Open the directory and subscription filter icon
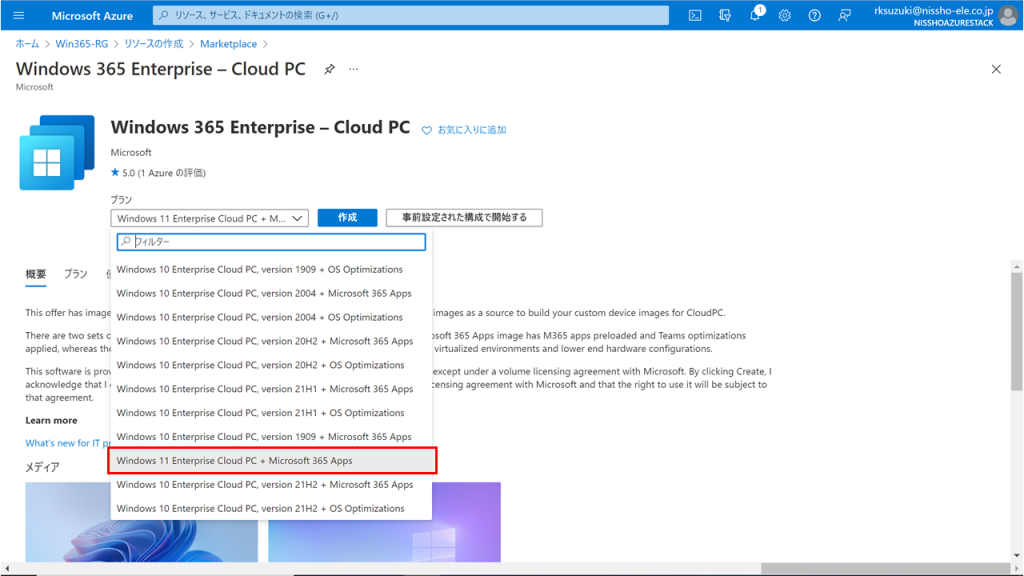This screenshot has width=1024, height=576. pos(725,15)
